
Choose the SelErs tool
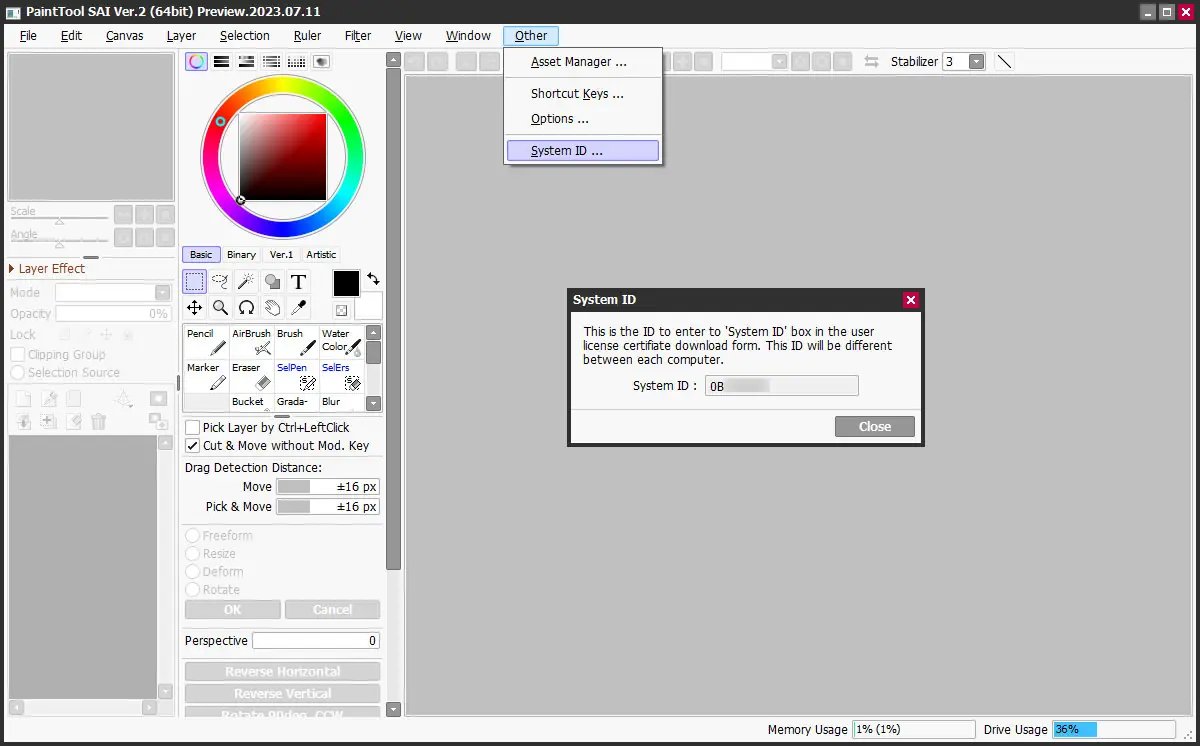click(341, 376)
